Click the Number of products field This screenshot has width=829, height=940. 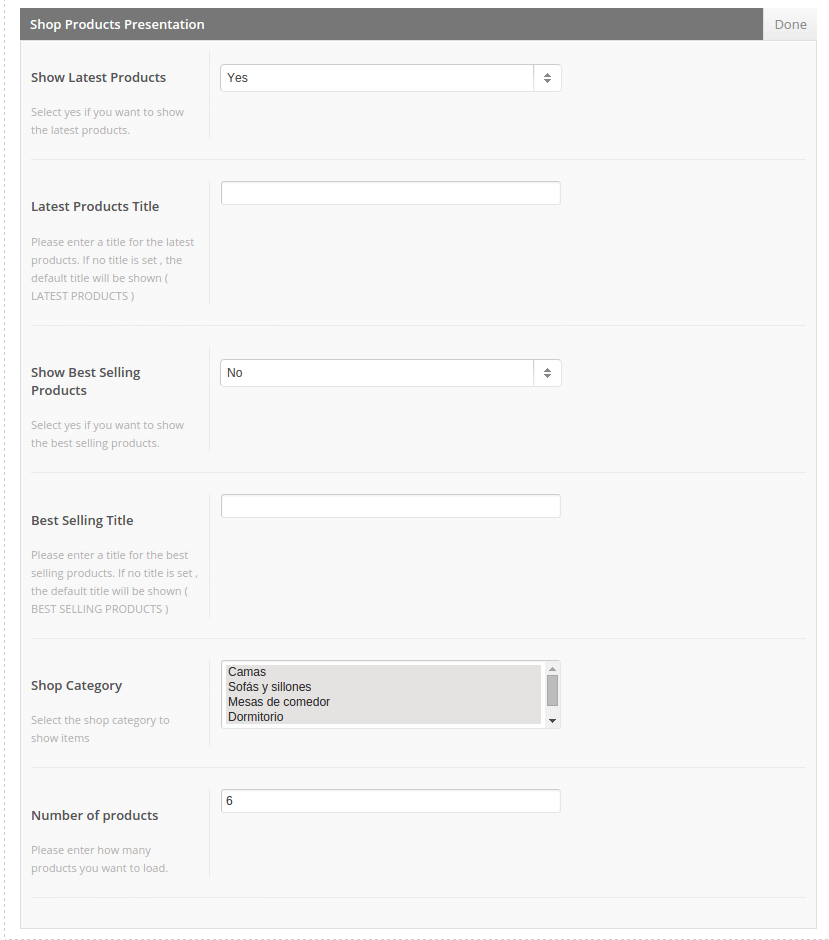[x=390, y=801]
